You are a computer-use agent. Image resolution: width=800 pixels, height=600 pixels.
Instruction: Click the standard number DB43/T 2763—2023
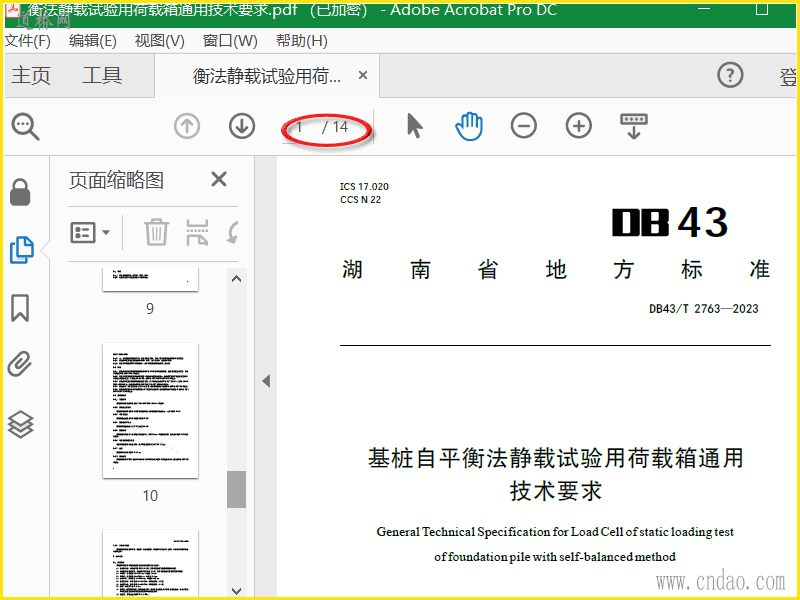(x=704, y=309)
